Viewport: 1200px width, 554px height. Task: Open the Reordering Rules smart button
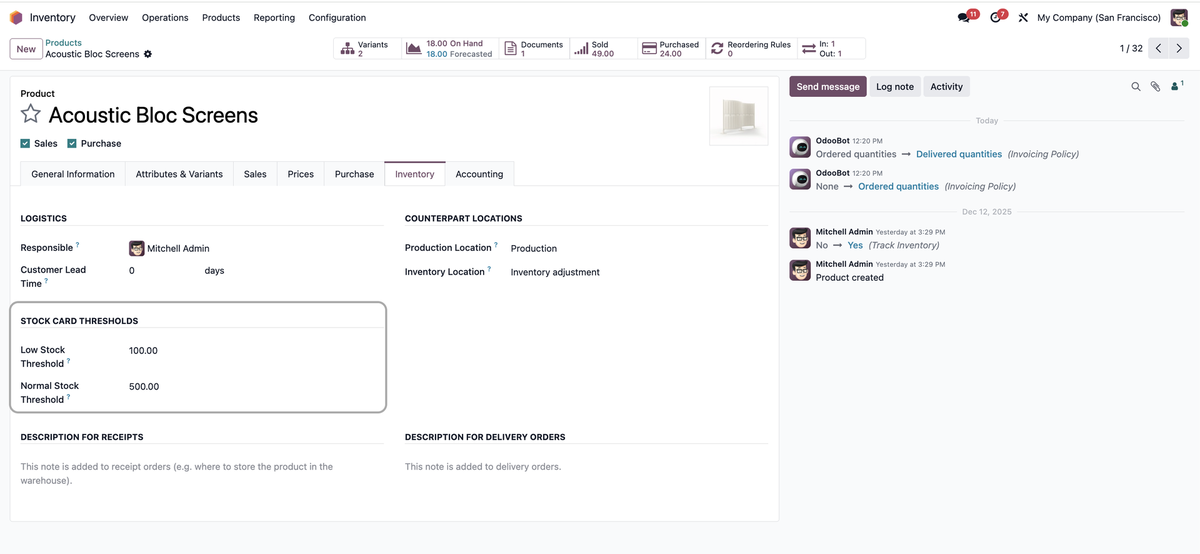point(751,49)
